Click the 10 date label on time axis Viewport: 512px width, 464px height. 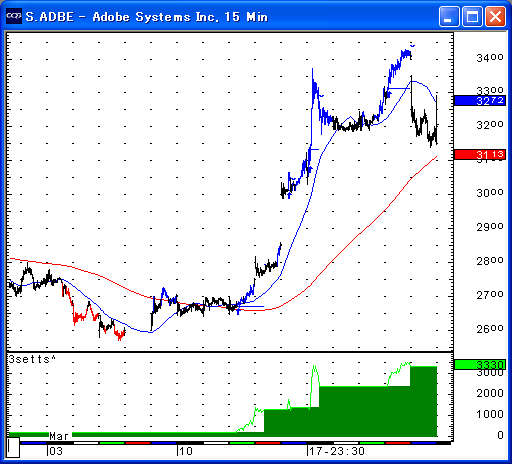point(186,451)
